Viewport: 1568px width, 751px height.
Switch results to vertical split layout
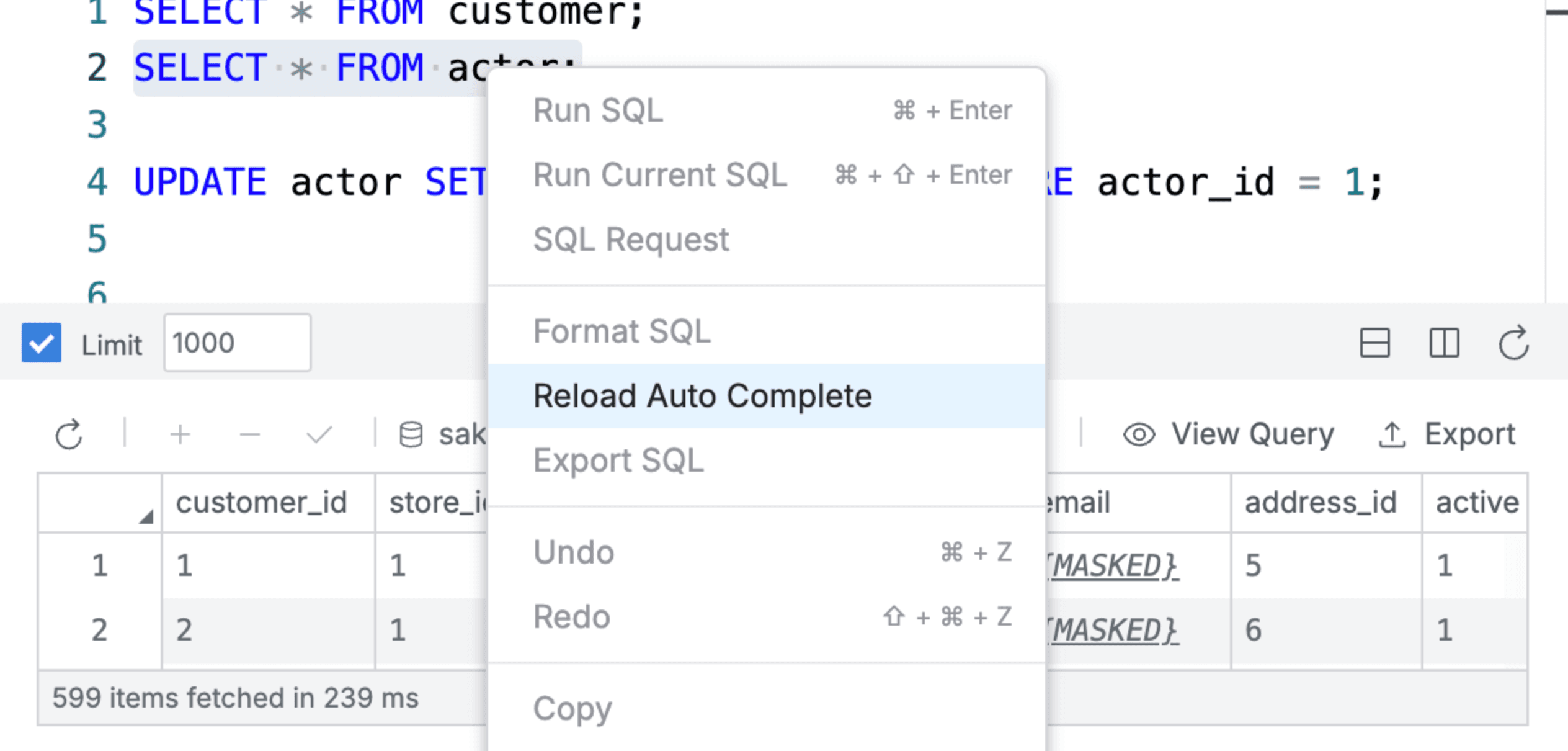point(1445,343)
